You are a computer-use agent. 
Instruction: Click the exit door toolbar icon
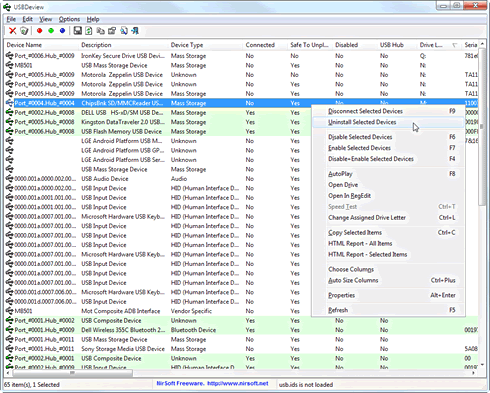click(135, 31)
